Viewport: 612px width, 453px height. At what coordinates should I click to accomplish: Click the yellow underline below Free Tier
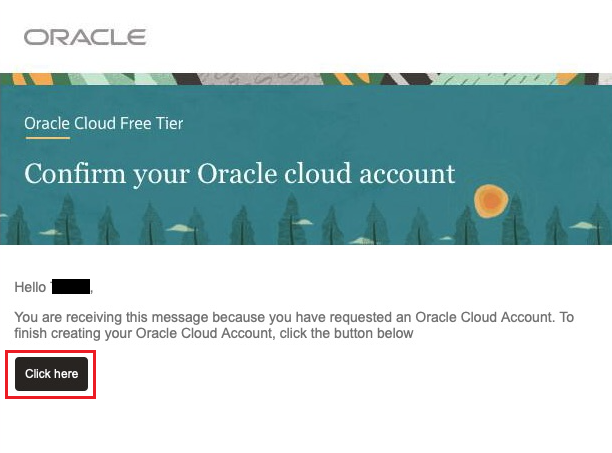tap(46, 139)
